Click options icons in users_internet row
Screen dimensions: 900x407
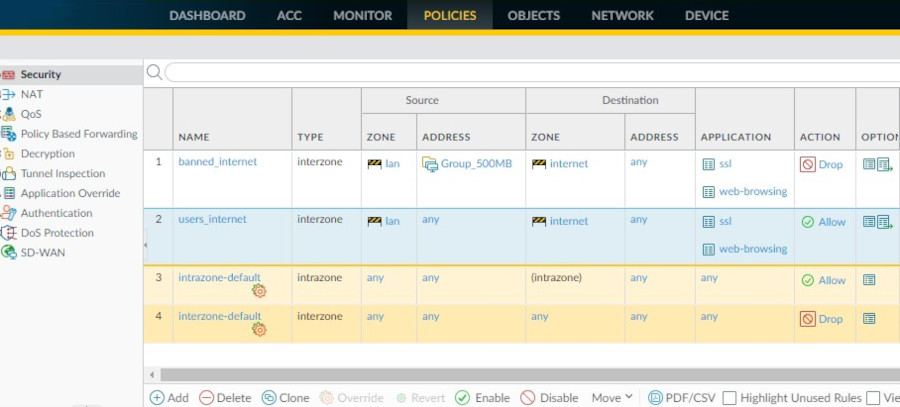click(878, 222)
